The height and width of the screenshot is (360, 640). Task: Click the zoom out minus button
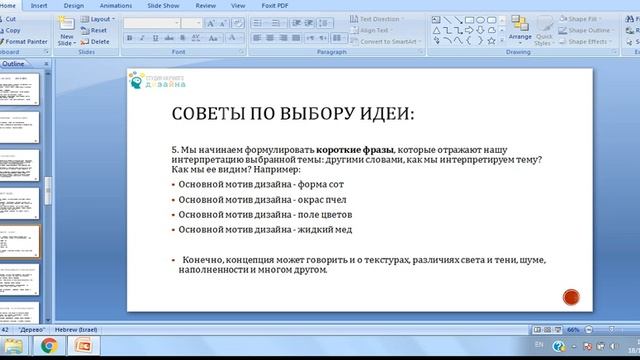coord(589,330)
